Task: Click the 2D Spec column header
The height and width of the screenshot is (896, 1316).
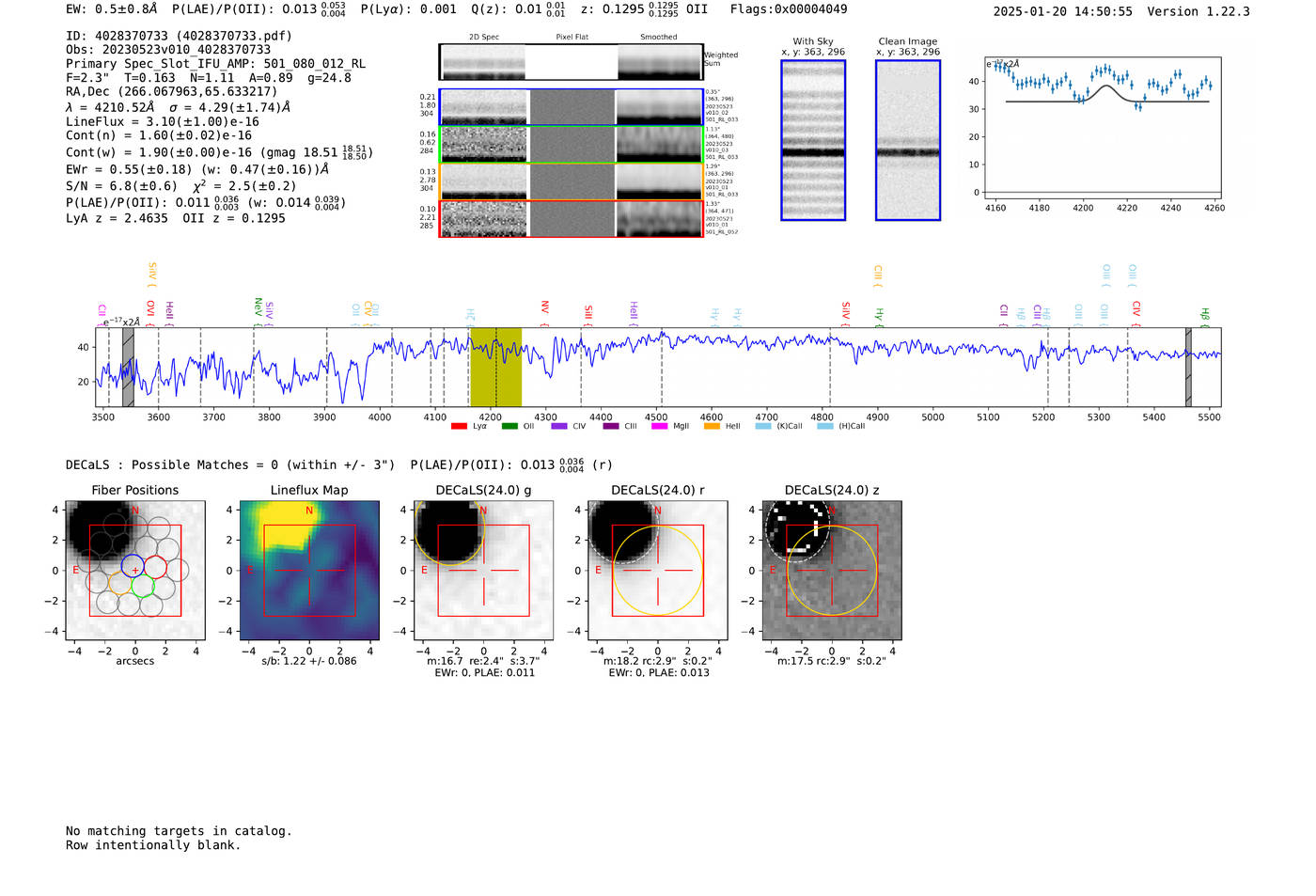Action: click(484, 37)
